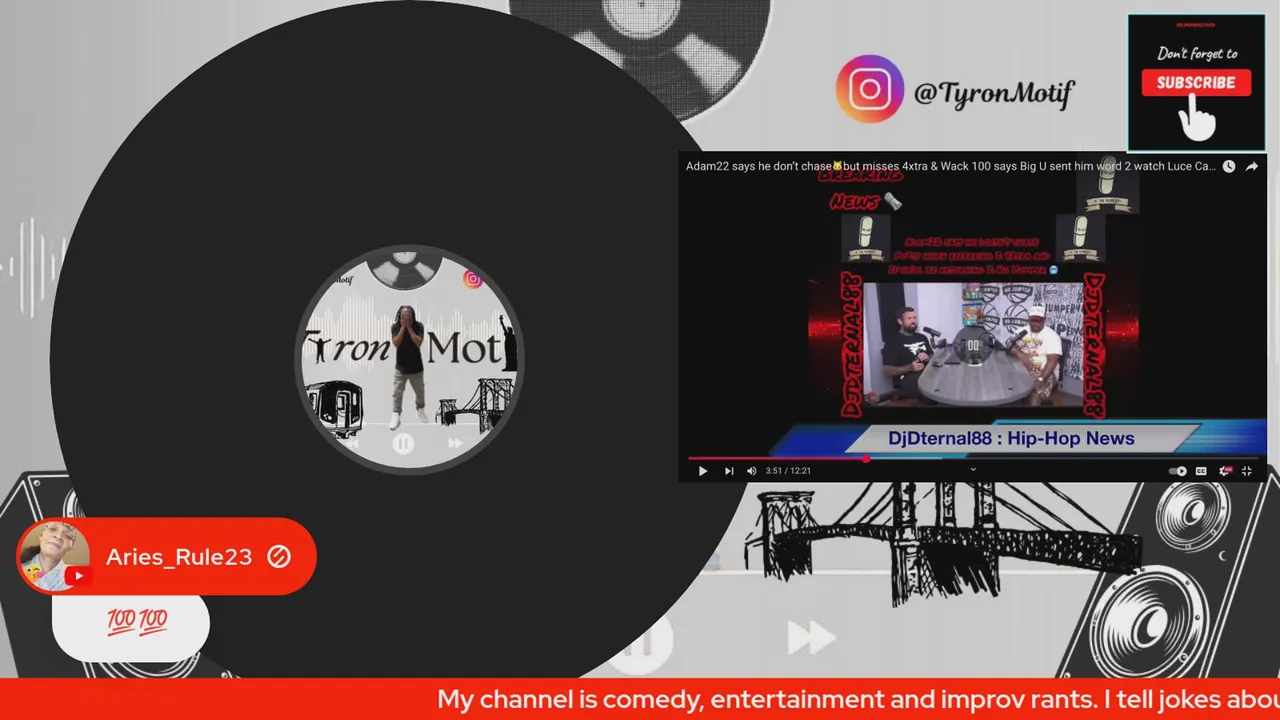Click the scrolling channel description ticker
Image resolution: width=1280 pixels, height=720 pixels.
640,699
